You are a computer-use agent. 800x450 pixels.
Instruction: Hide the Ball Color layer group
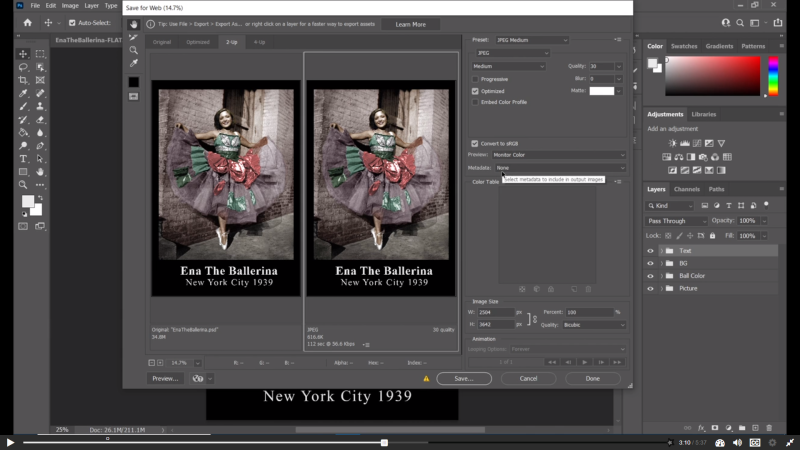[650, 276]
